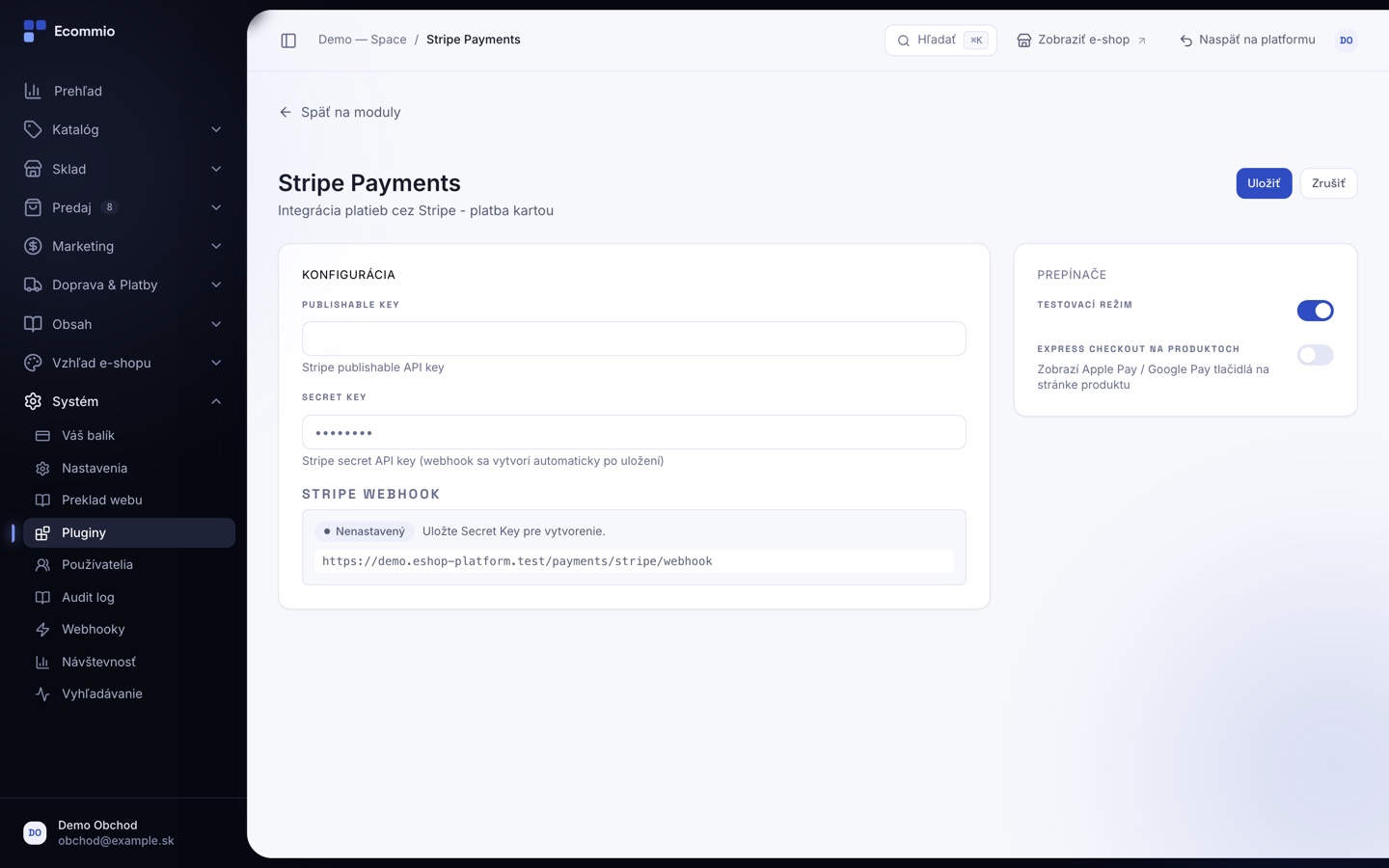This screenshot has width=1389, height=868.
Task: Click the Váš balík card icon
Action: click(x=42, y=436)
